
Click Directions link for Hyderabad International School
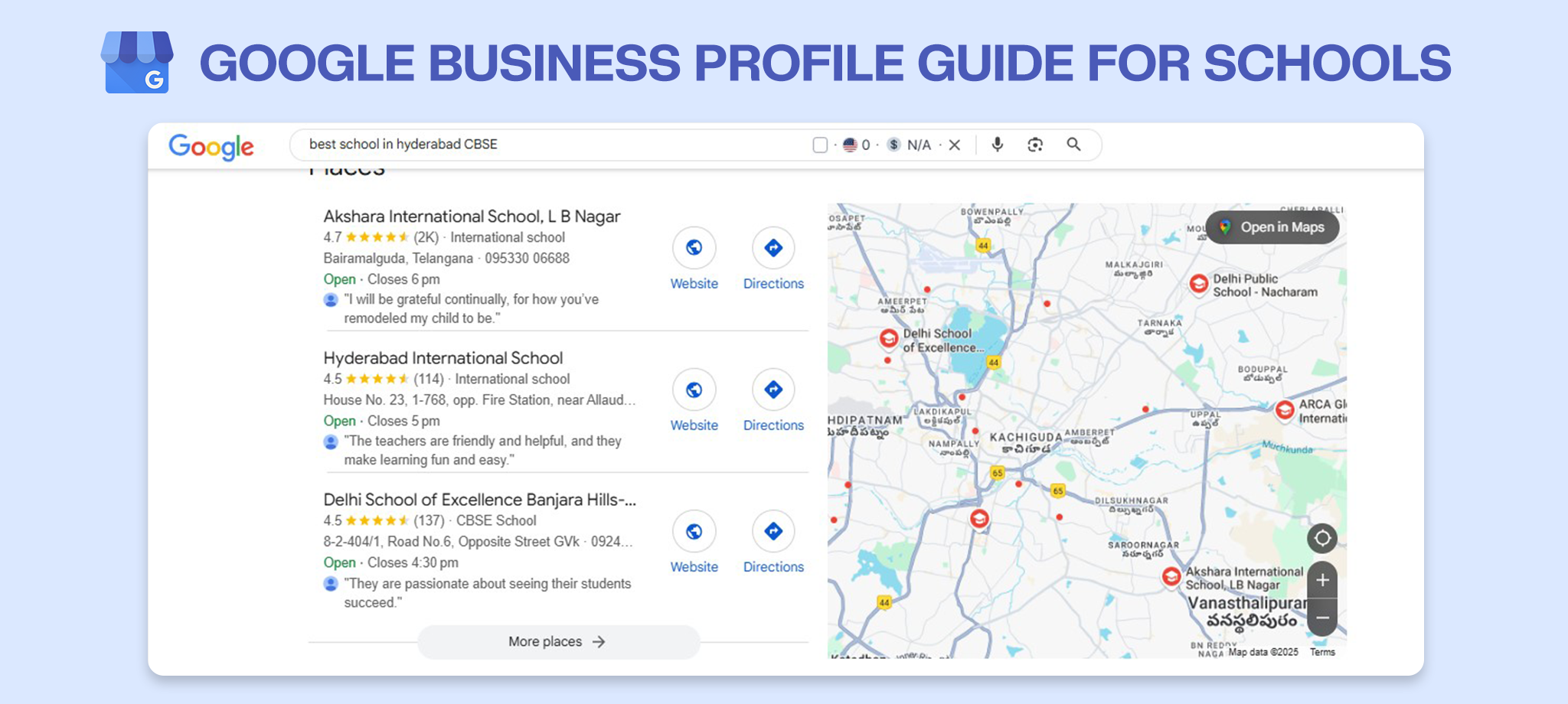(x=773, y=425)
